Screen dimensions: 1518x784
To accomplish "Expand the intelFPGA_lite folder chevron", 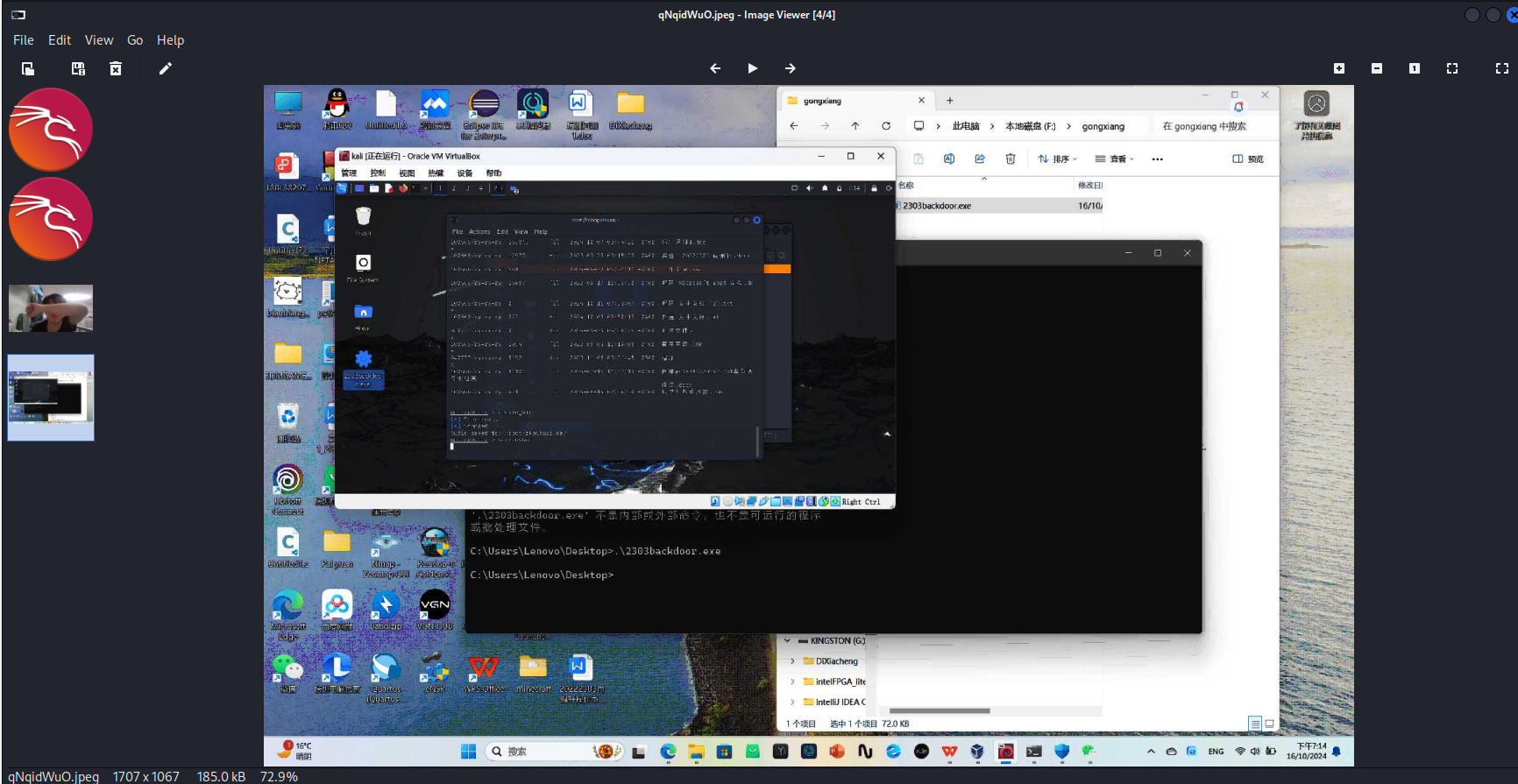I will pyautogui.click(x=793, y=682).
